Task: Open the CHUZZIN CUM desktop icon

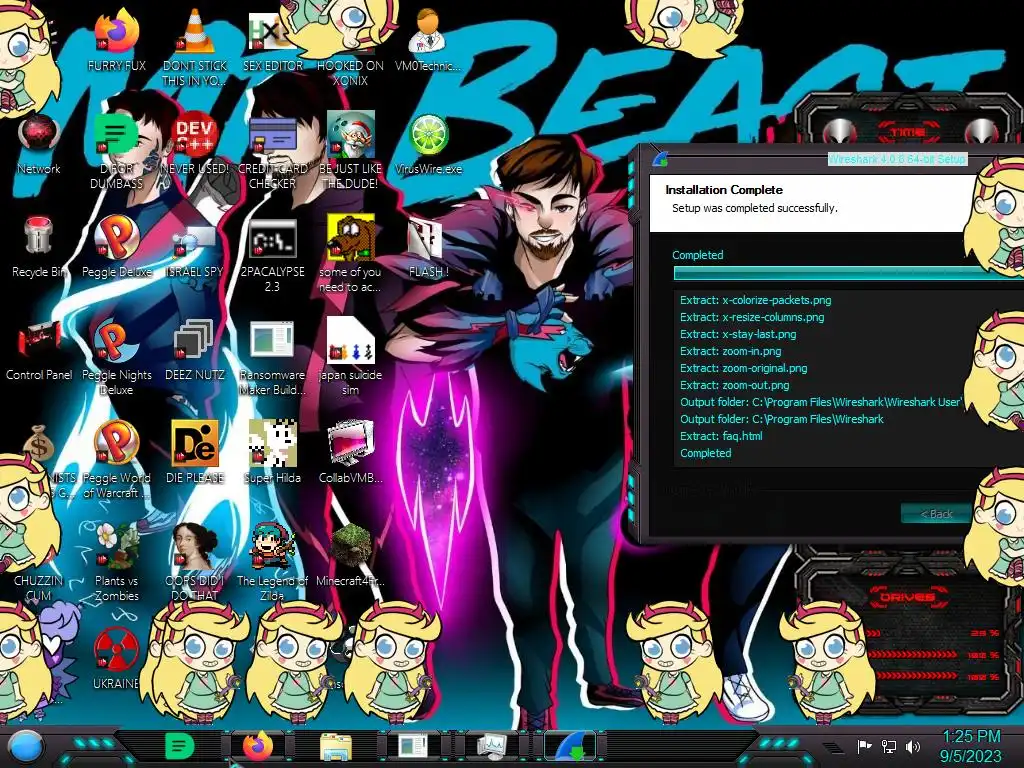Action: coord(38,588)
